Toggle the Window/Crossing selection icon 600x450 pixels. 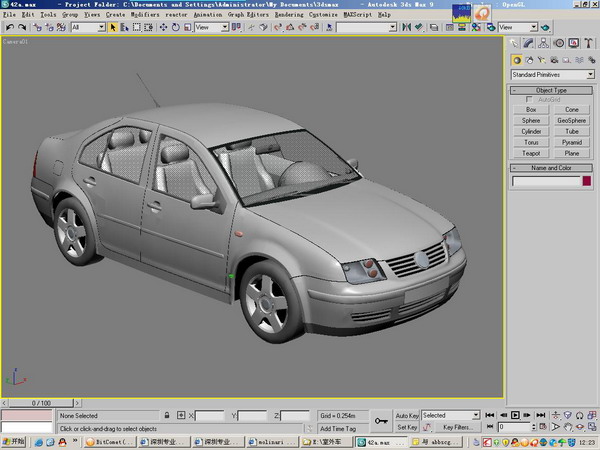(148, 27)
